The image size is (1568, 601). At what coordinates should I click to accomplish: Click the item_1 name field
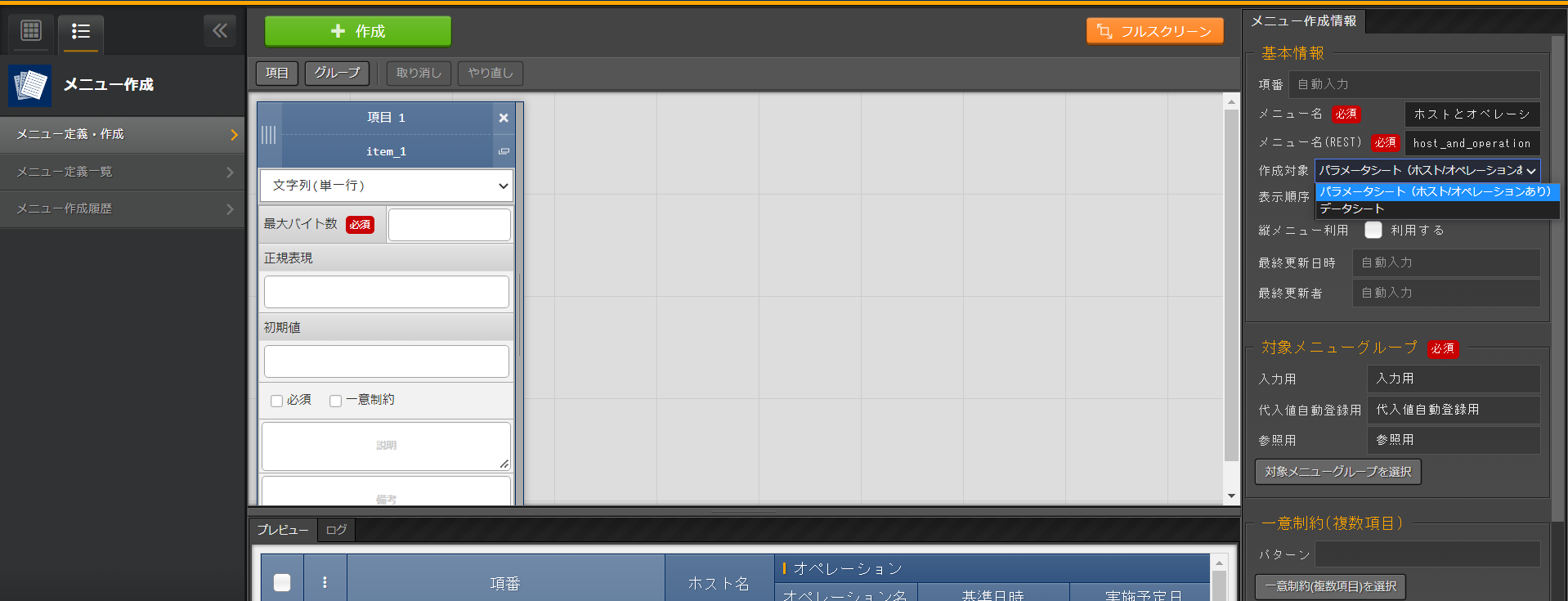[x=387, y=151]
